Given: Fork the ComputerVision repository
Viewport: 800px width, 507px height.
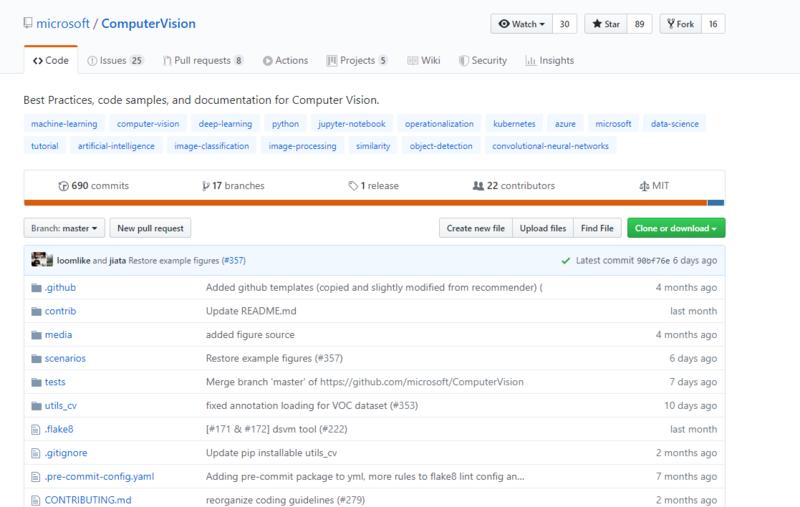Looking at the screenshot, I should (x=681, y=24).
